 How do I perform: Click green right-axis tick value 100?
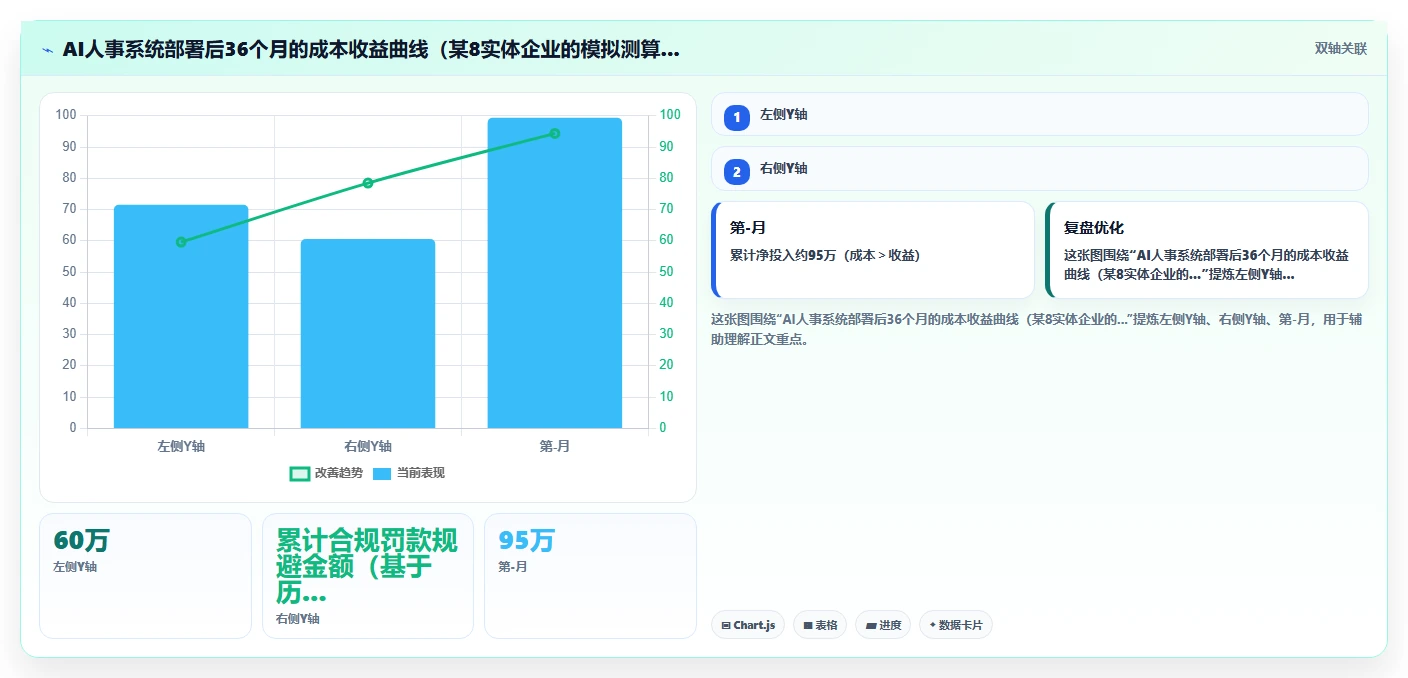670,115
